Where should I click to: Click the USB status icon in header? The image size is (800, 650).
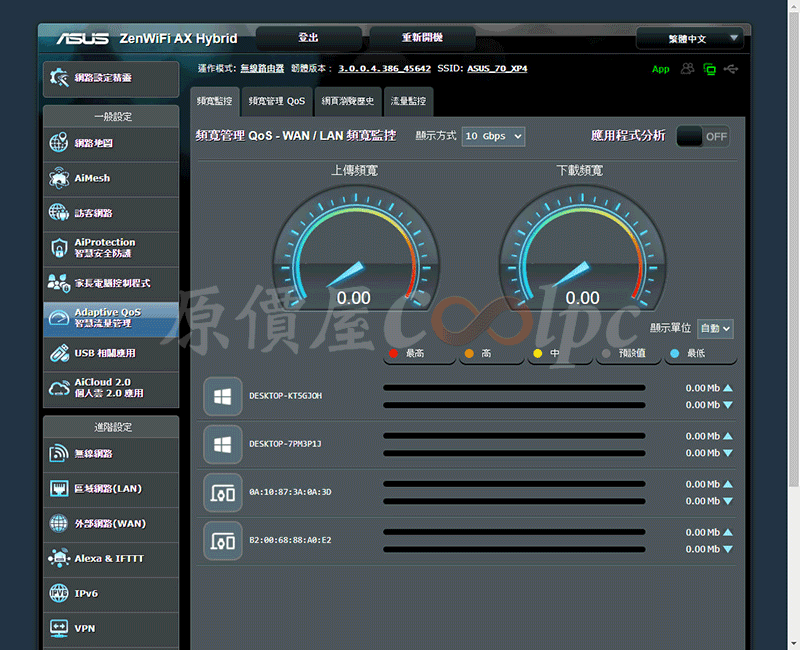coord(731,68)
